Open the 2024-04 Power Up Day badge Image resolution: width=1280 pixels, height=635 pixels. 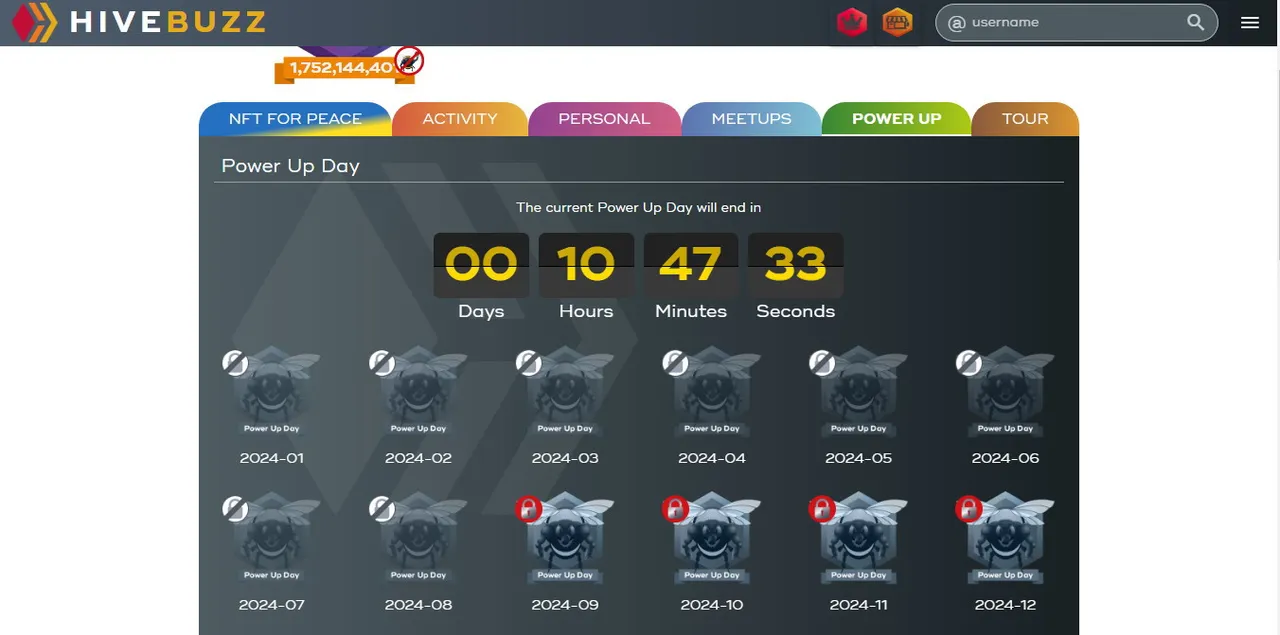pos(712,391)
